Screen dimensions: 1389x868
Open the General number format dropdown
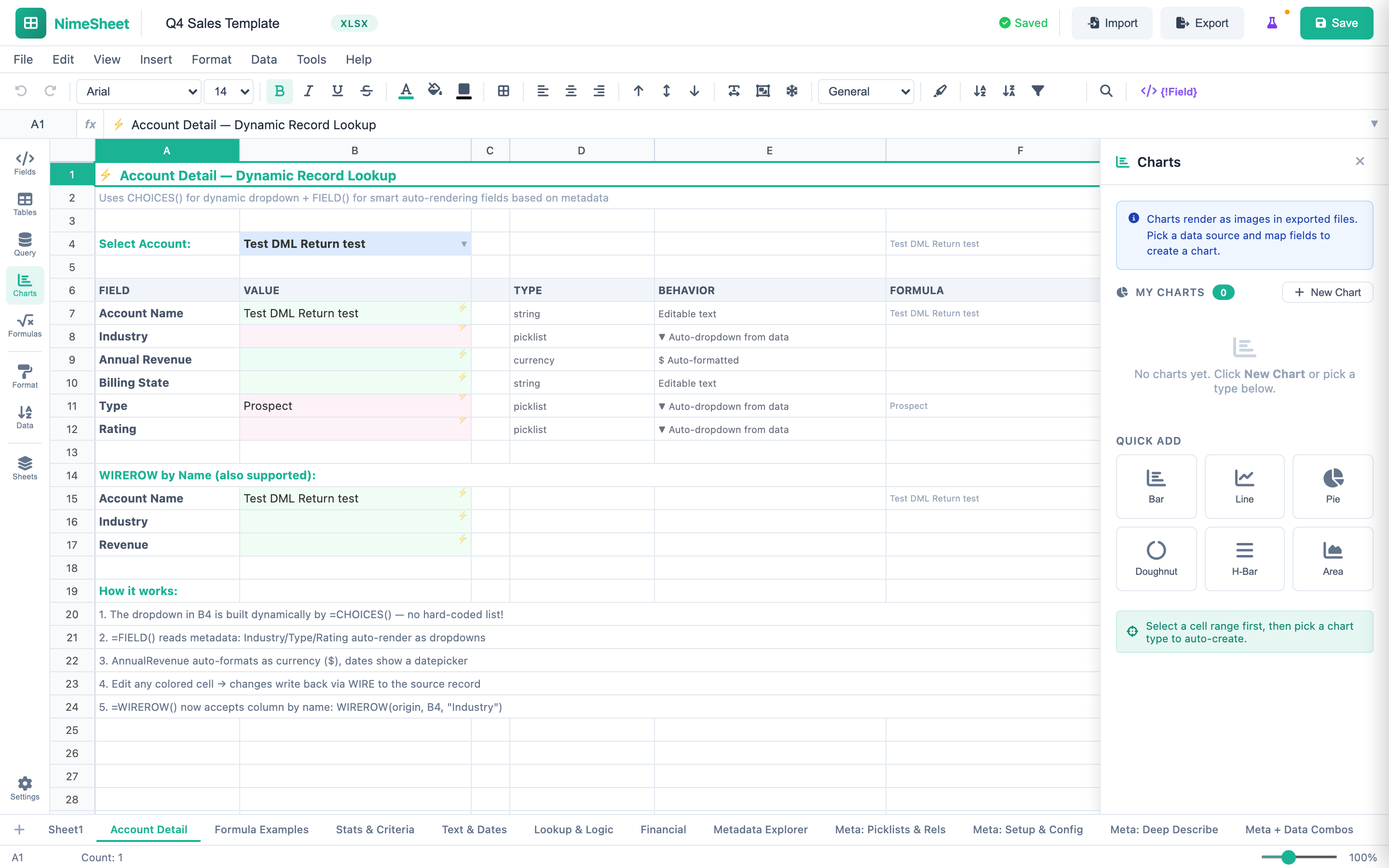point(866,91)
